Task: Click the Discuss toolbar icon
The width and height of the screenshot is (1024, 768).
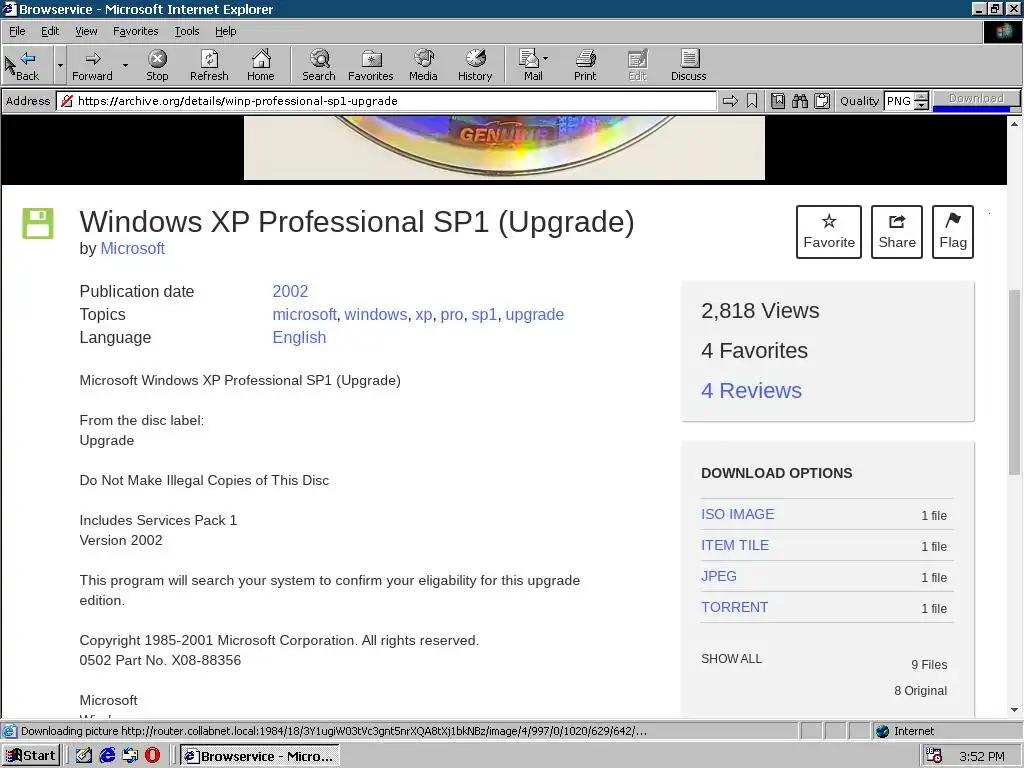Action: point(688,65)
